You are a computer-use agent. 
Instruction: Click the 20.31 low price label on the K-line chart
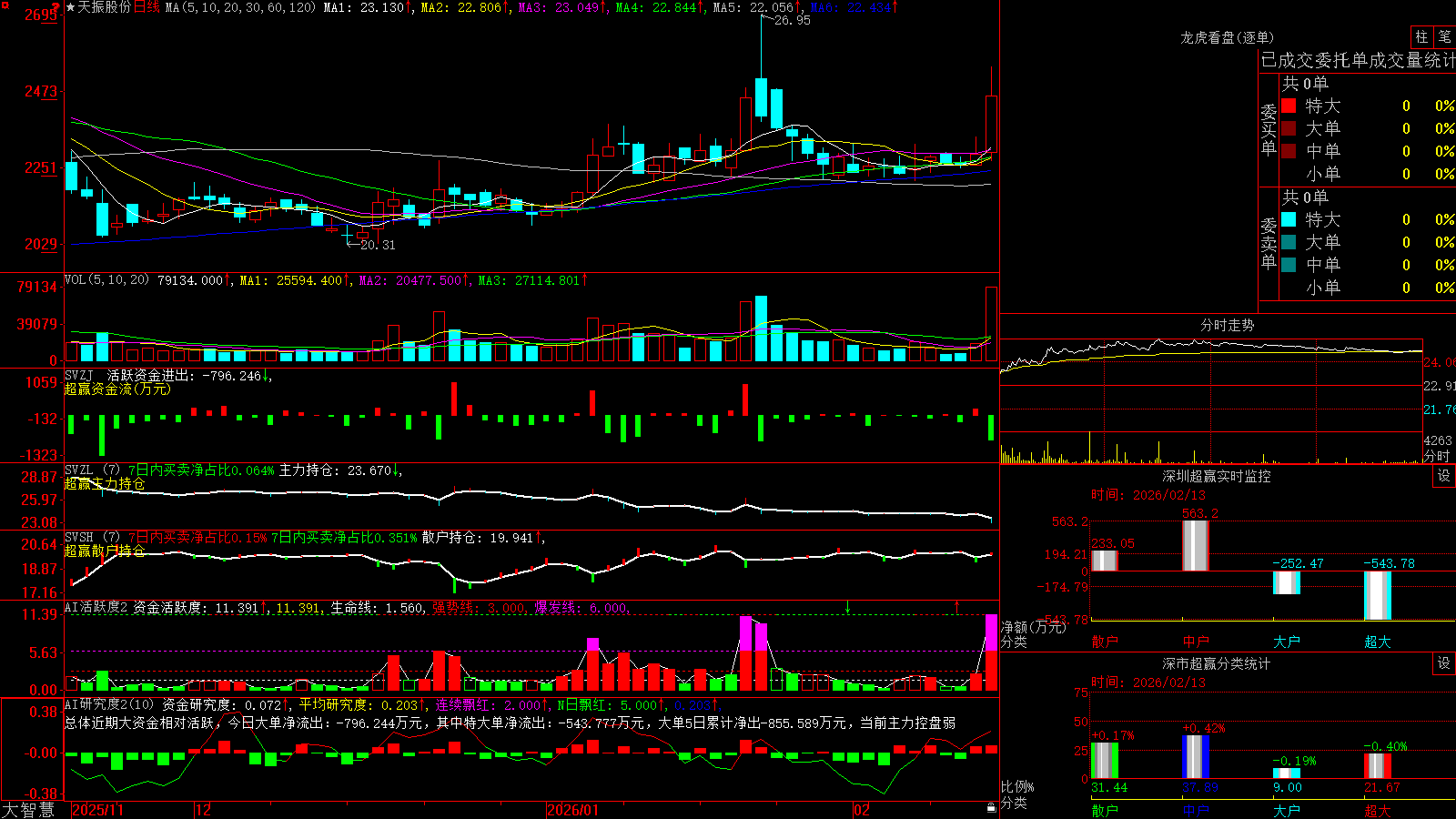point(378,245)
